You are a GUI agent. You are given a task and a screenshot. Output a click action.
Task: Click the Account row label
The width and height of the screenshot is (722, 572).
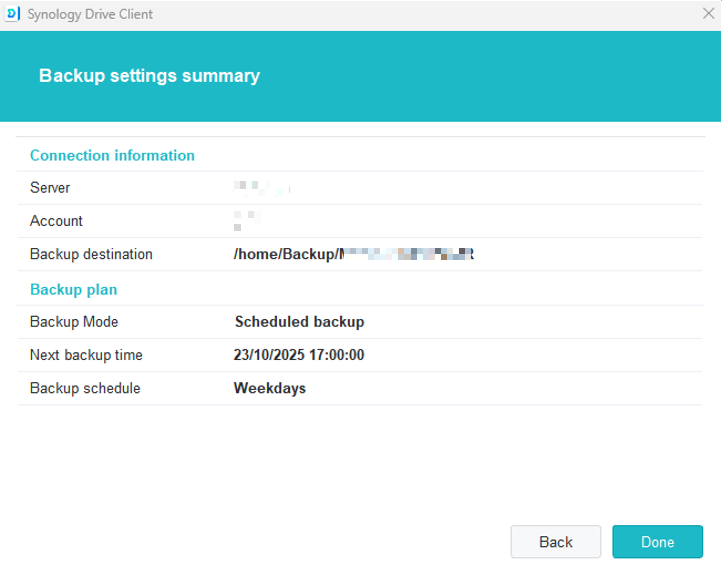[x=56, y=221]
